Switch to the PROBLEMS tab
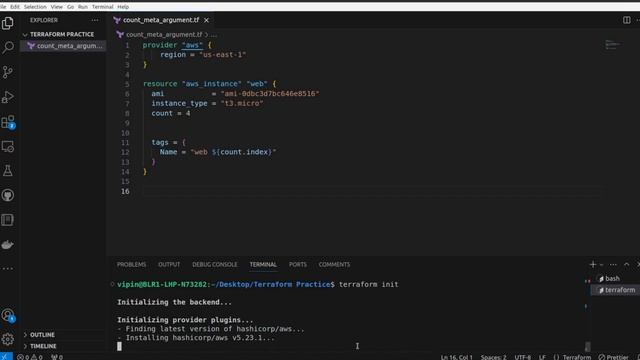Image resolution: width=640 pixels, height=360 pixels. click(x=131, y=264)
